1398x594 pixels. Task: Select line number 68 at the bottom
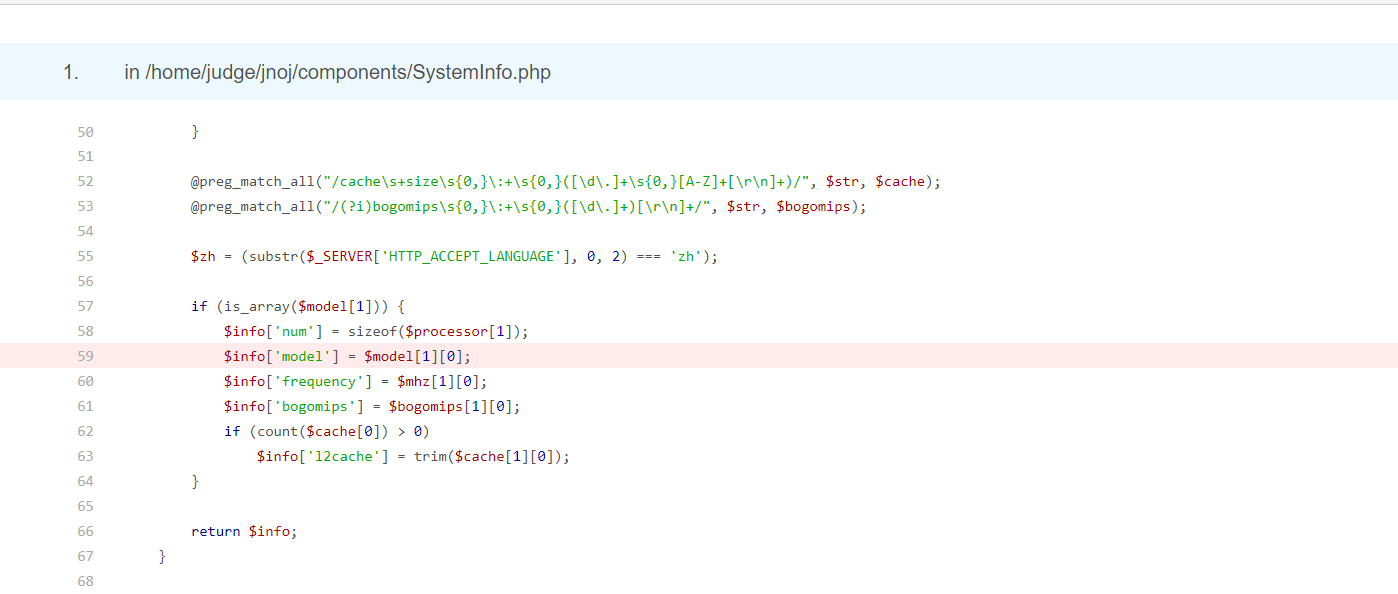85,581
